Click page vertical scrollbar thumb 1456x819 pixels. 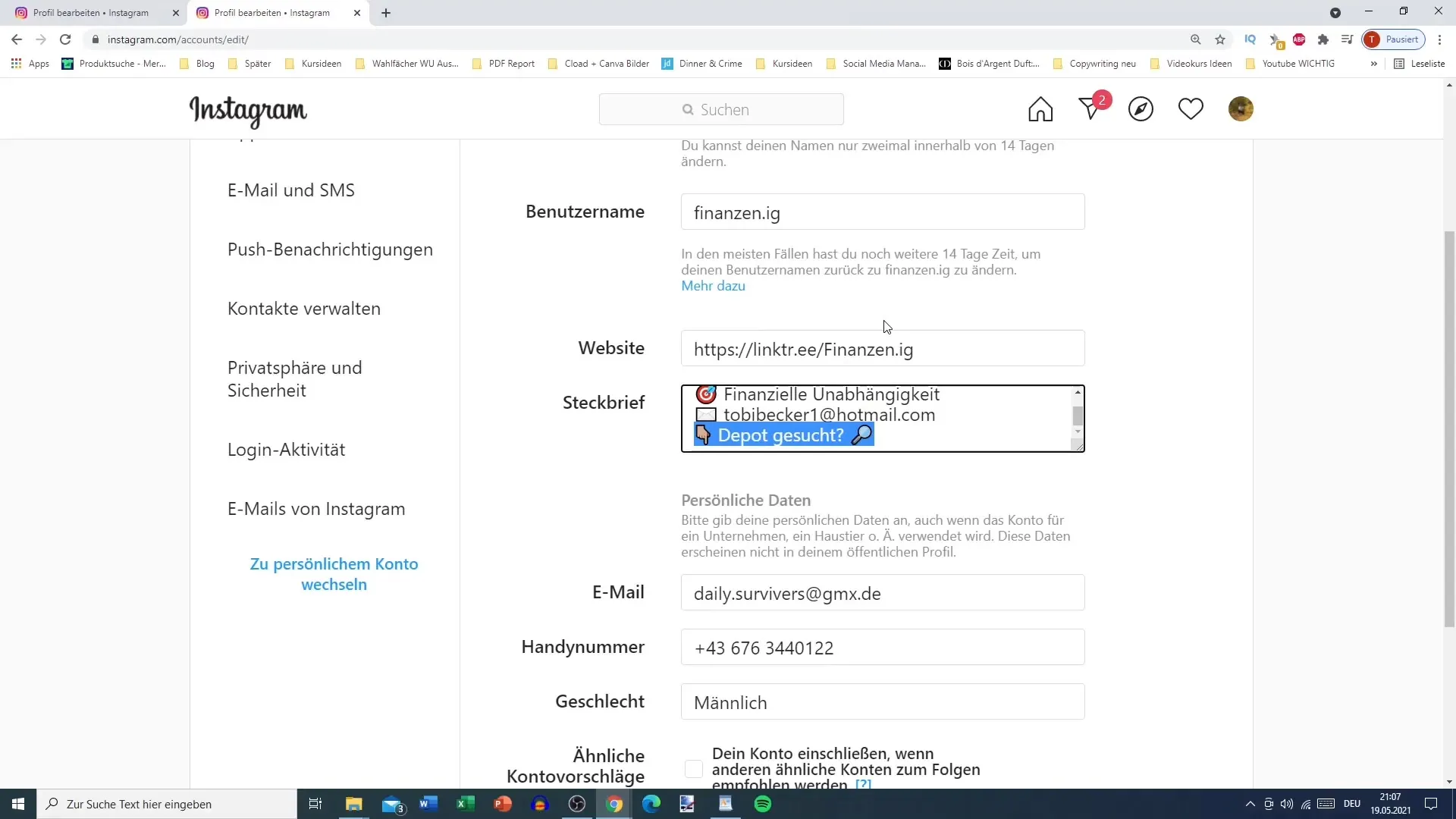tap(1449, 428)
